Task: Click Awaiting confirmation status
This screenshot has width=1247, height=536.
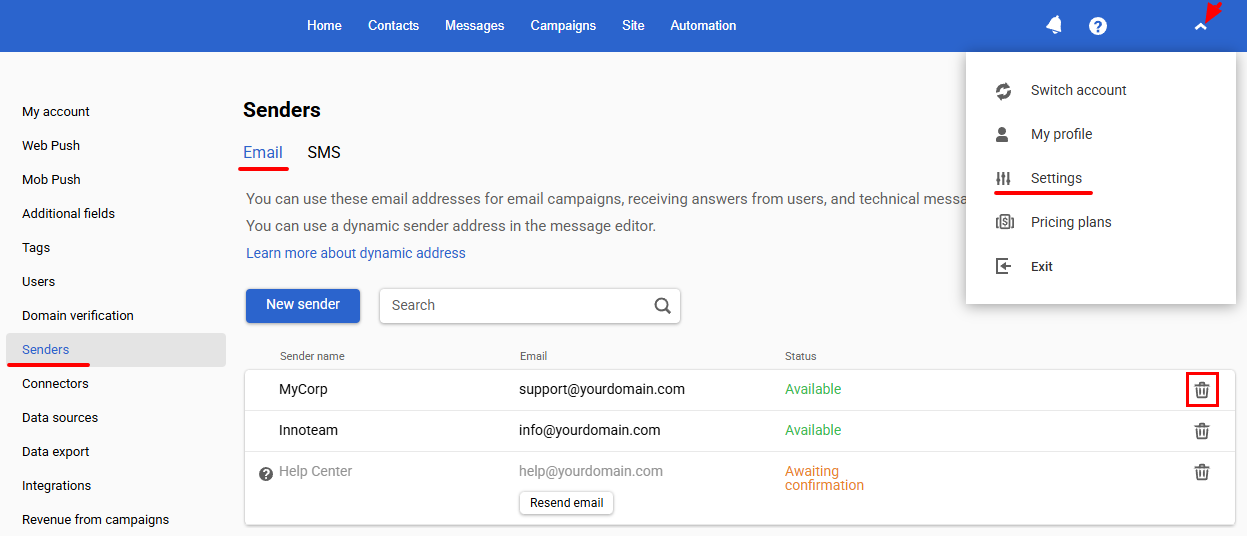Action: tap(824, 479)
